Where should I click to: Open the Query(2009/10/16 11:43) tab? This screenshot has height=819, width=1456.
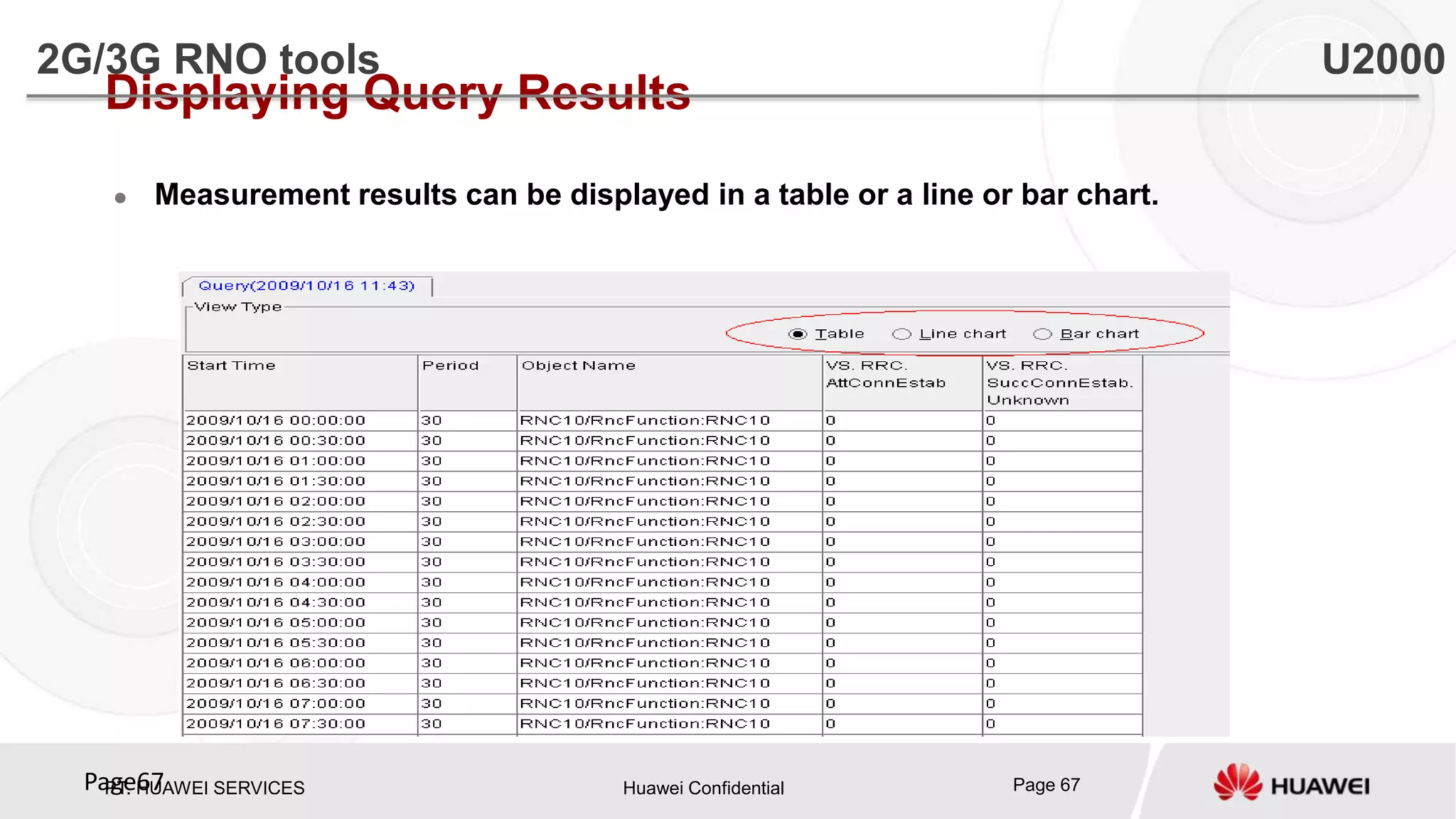[307, 286]
